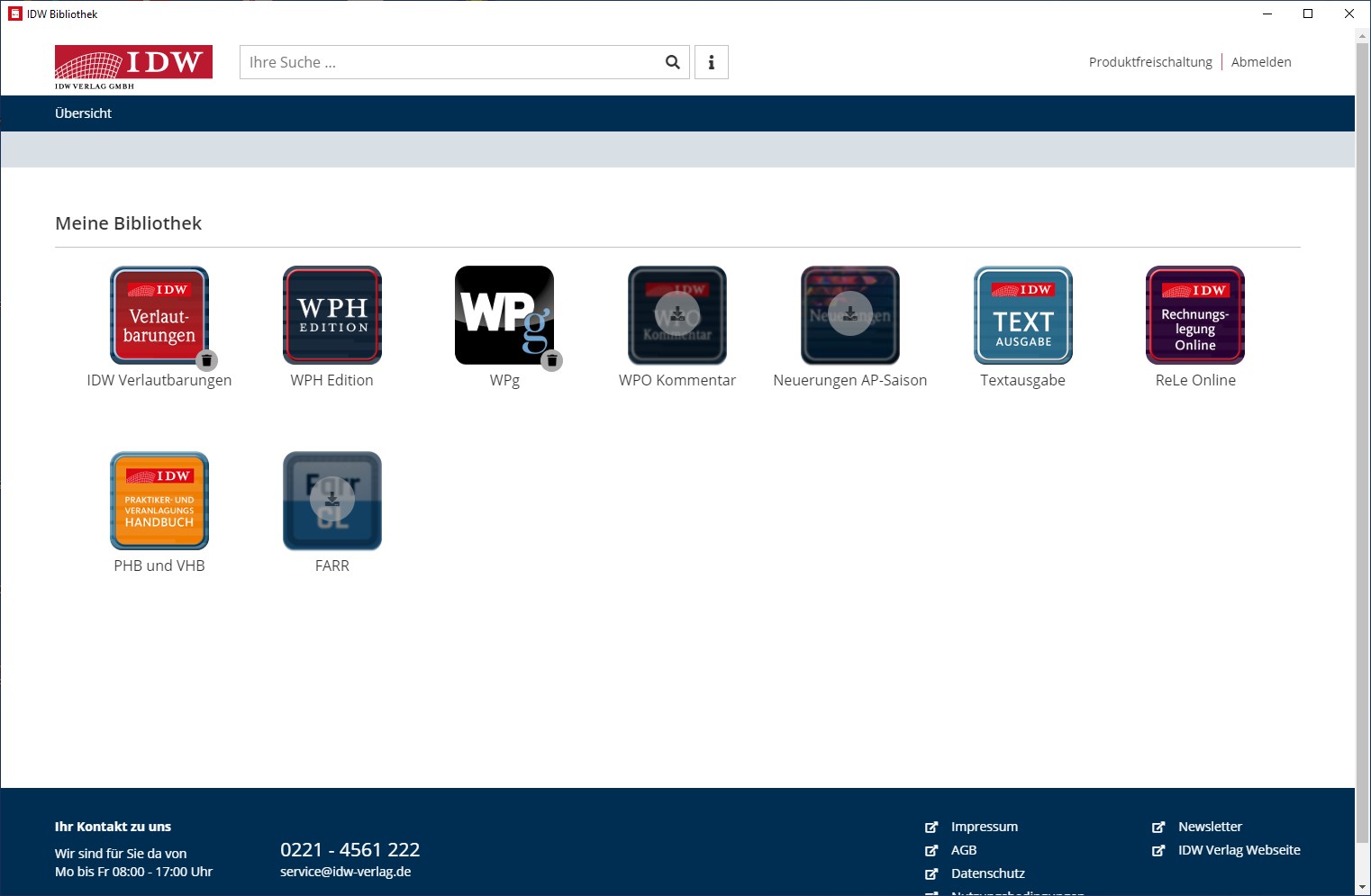Open the WPH Edition tile

pos(332,315)
